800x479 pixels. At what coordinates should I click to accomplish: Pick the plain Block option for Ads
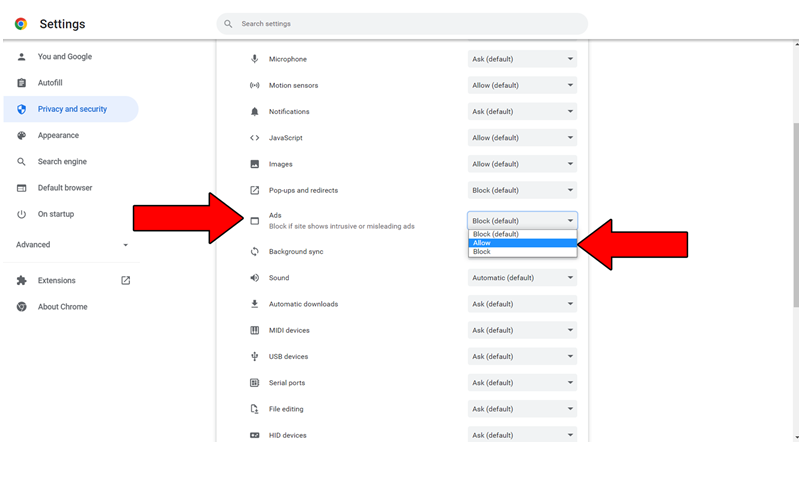click(x=522, y=252)
